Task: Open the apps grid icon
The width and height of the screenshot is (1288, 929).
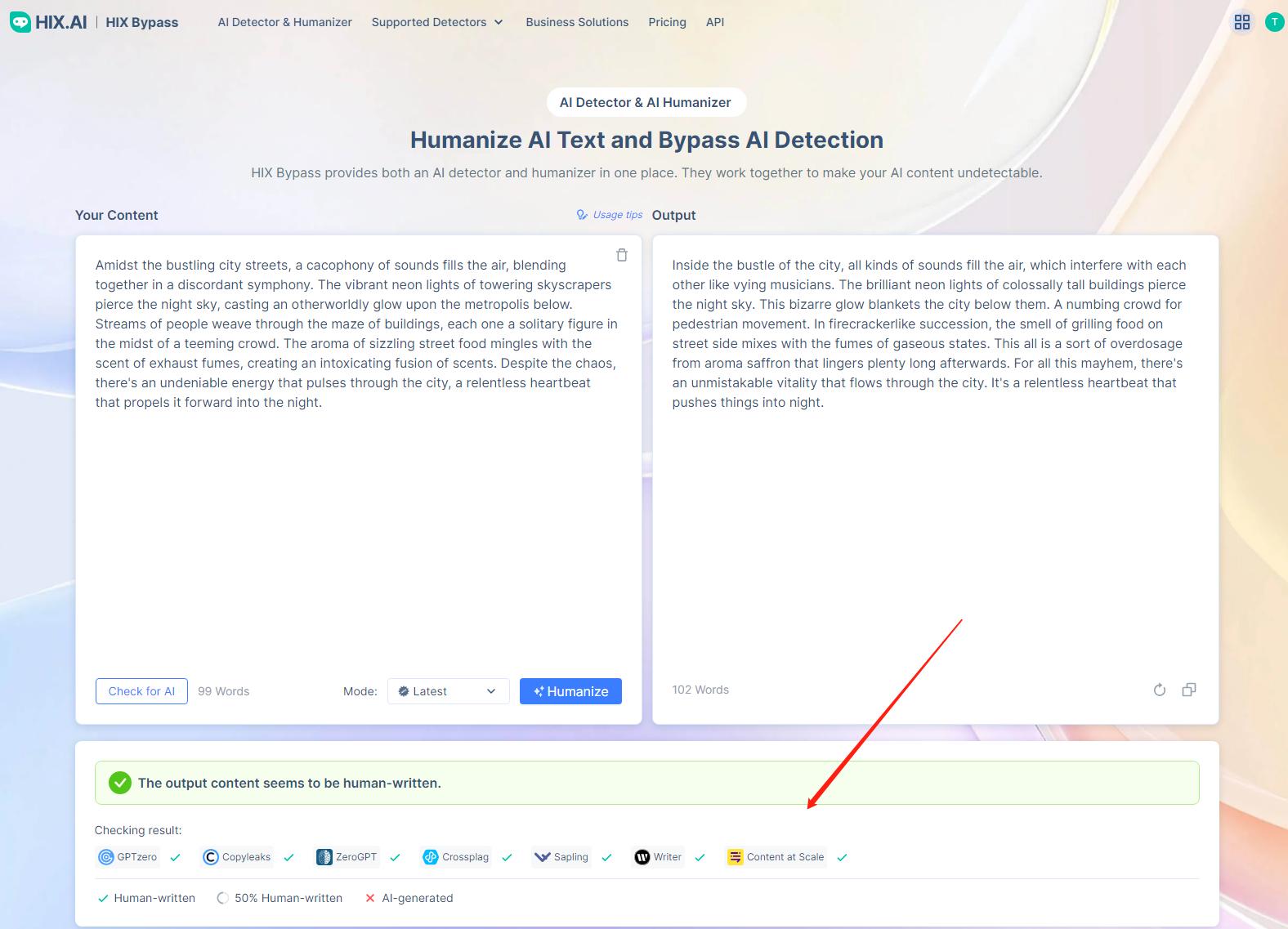Action: pyautogui.click(x=1241, y=22)
